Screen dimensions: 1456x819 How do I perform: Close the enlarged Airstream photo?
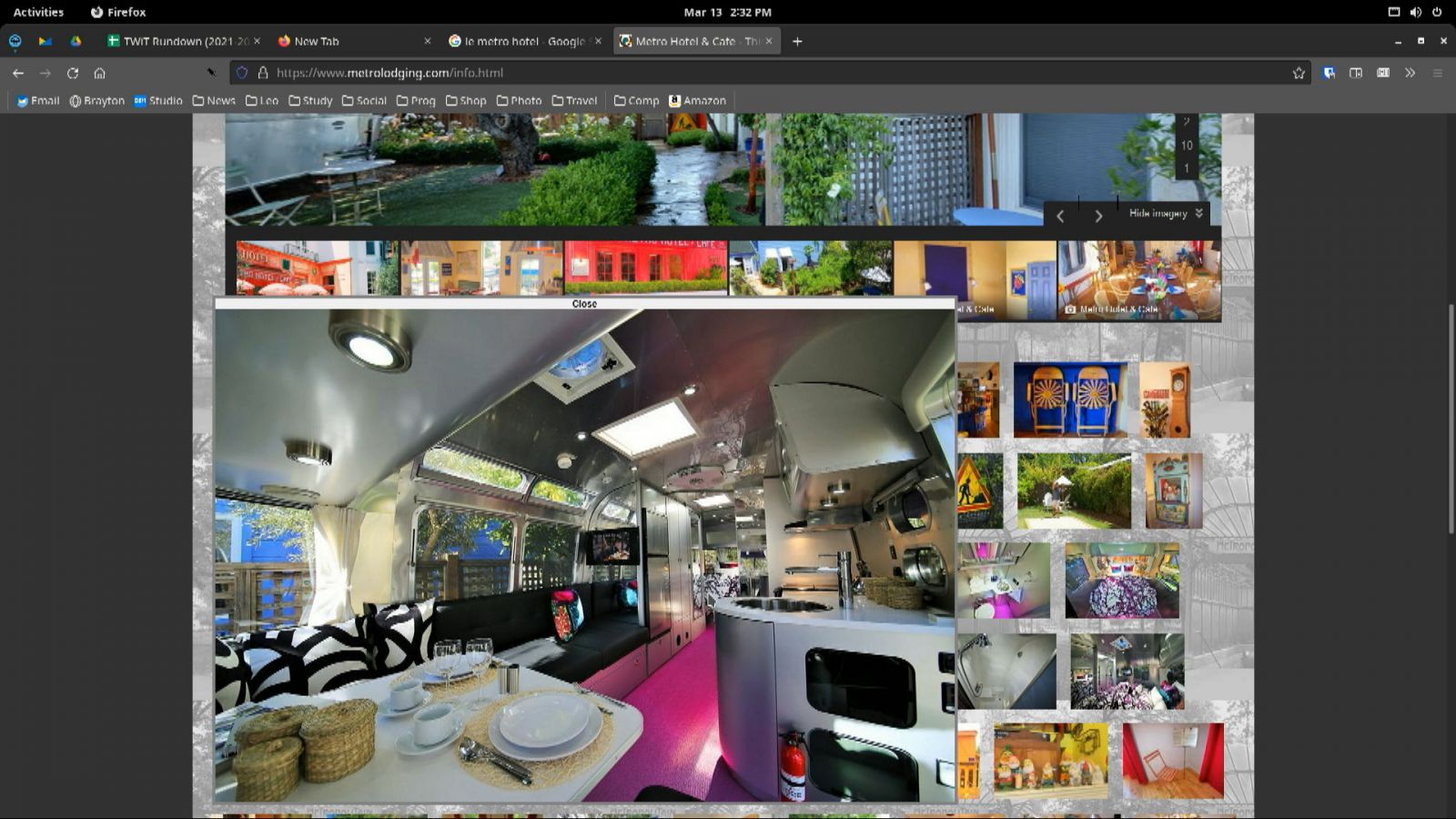pos(584,304)
